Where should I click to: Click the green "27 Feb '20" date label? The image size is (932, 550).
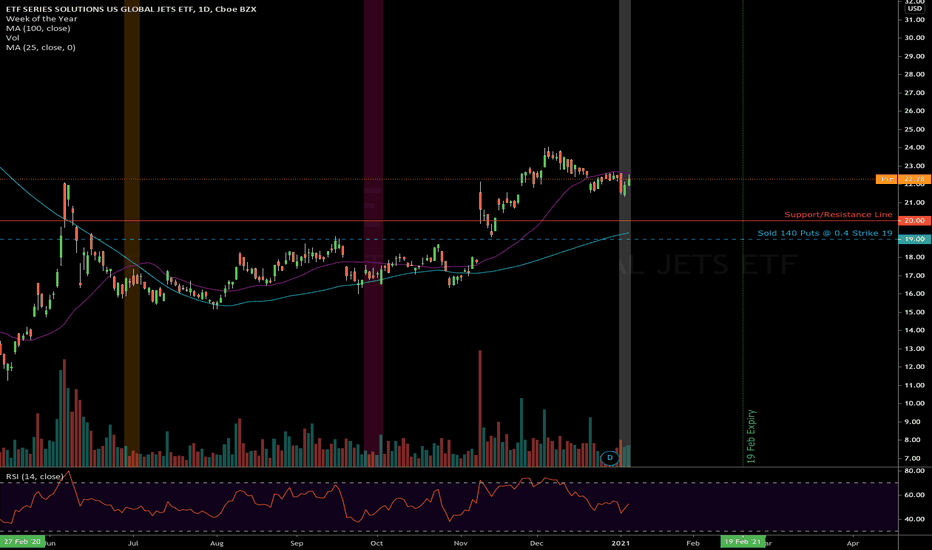pos(22,542)
